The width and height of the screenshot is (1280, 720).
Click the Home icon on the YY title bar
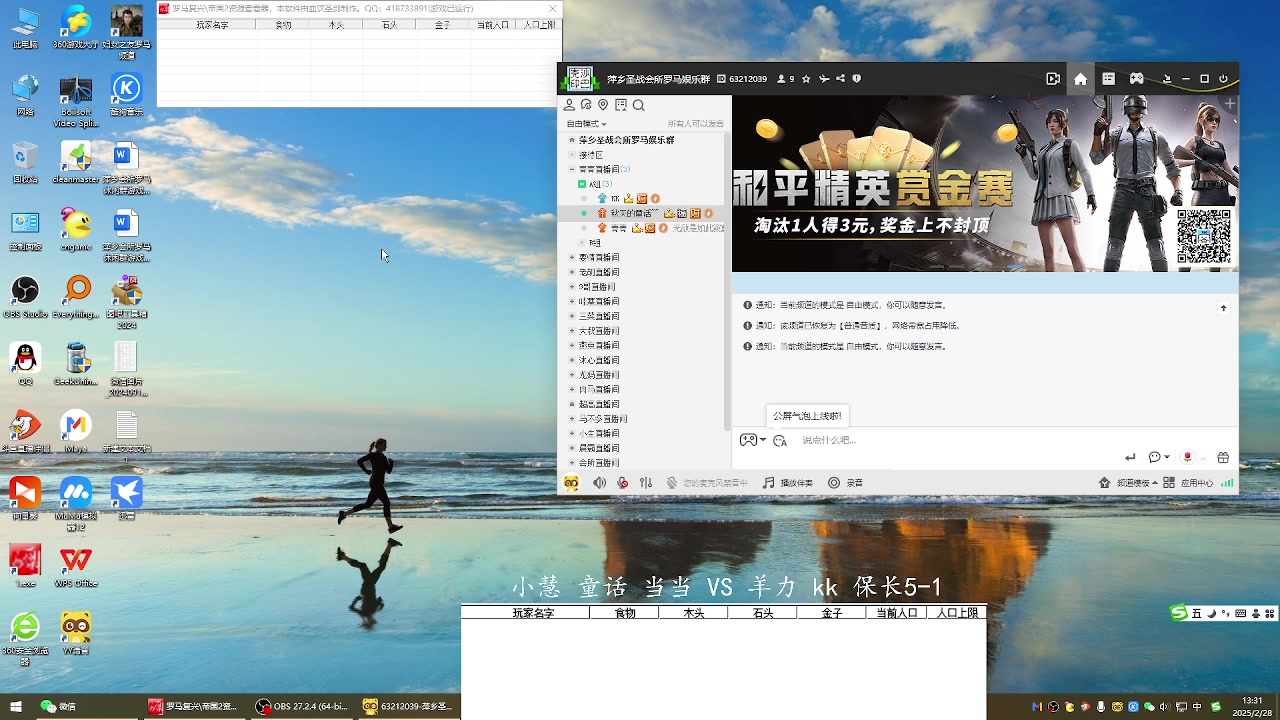pyautogui.click(x=1080, y=78)
